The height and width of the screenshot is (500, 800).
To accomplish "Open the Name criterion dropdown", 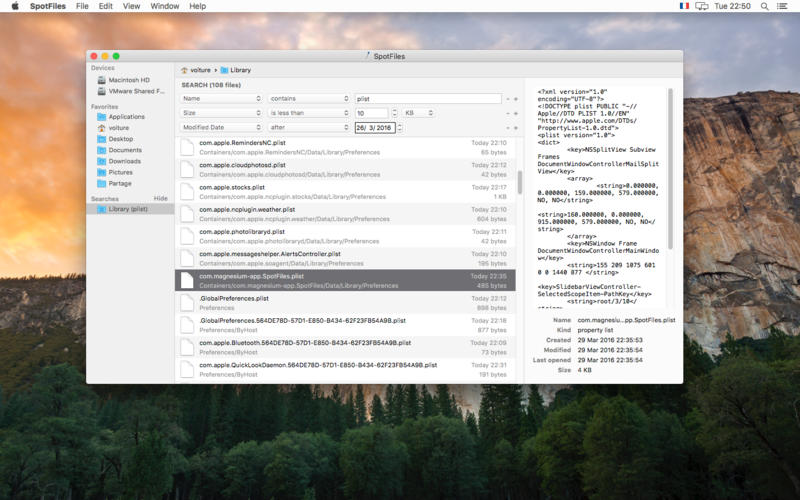I will (221, 98).
